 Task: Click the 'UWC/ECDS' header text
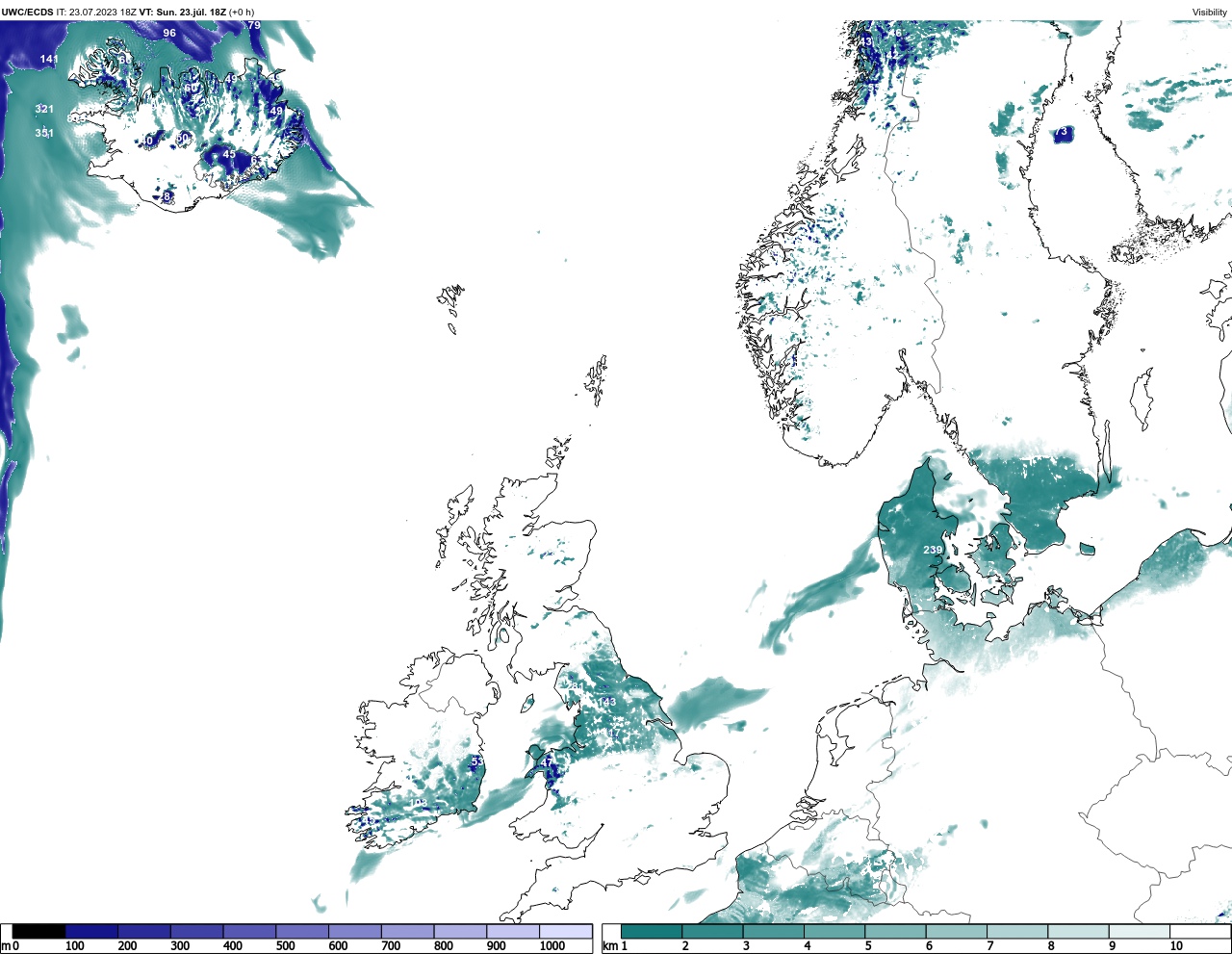click(27, 13)
